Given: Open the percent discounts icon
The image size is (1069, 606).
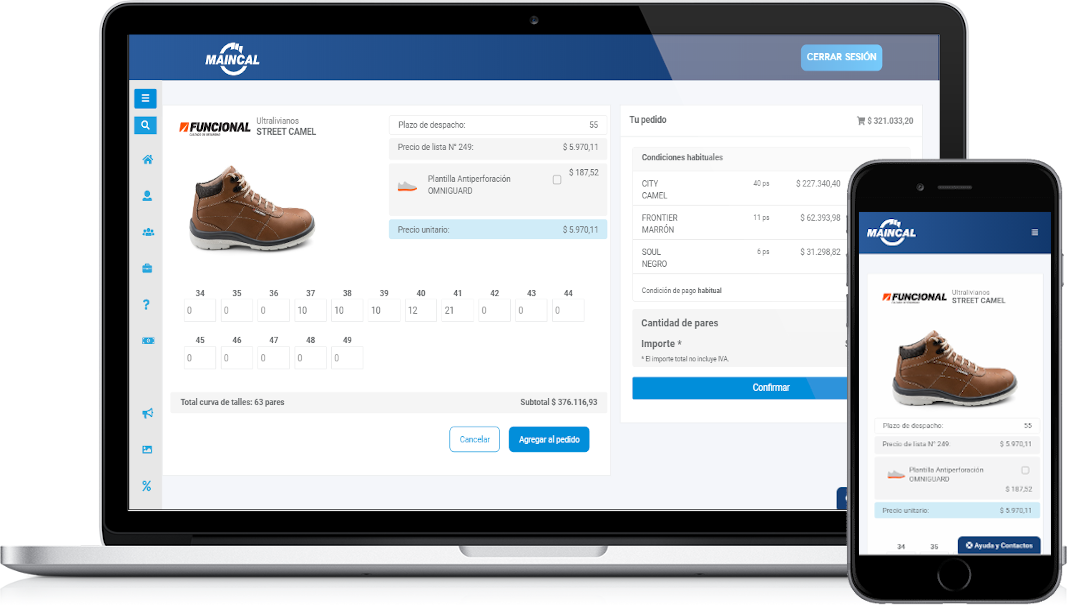Looking at the screenshot, I should (147, 486).
